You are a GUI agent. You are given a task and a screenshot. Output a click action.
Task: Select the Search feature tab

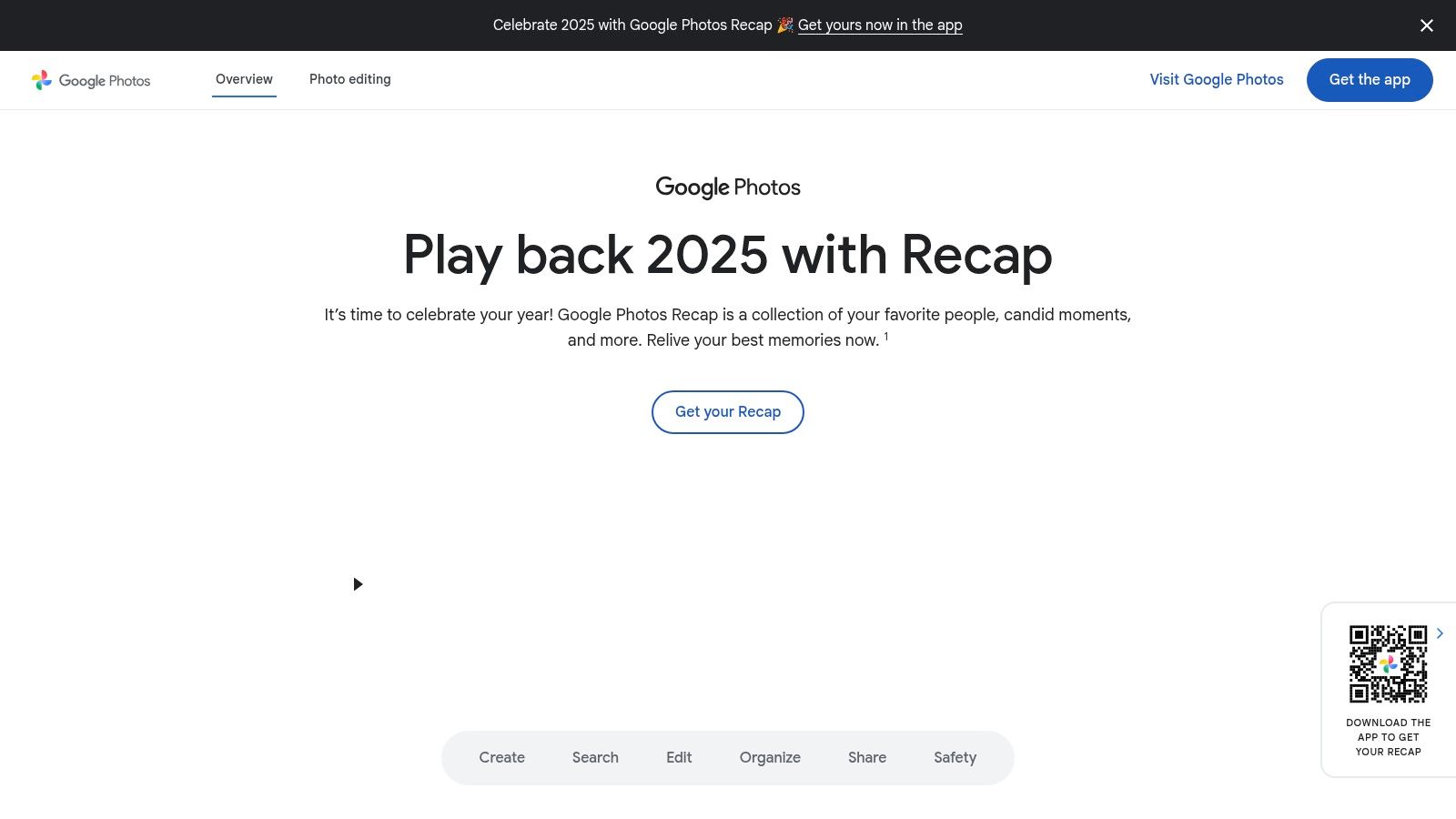tap(595, 757)
